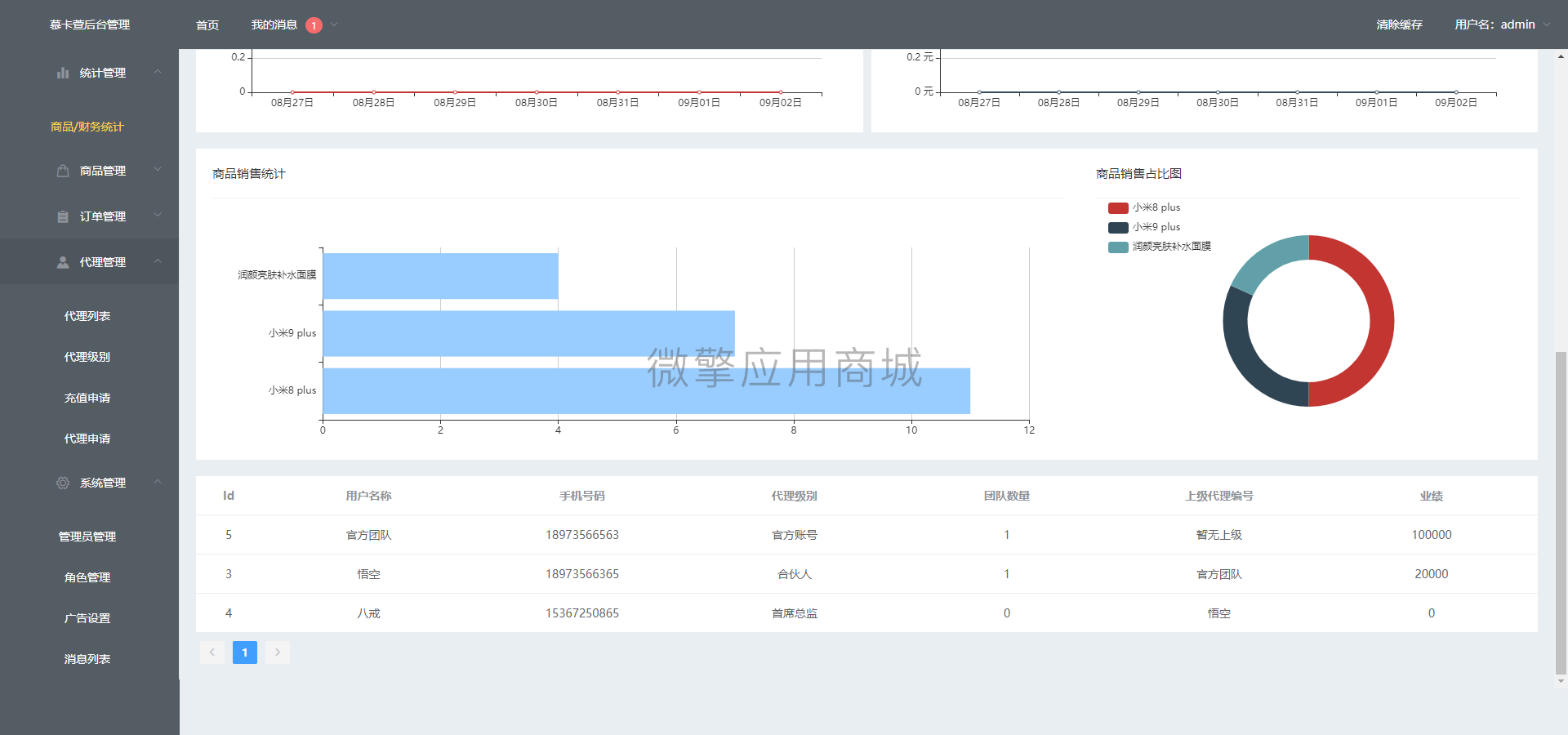Select page 1 in pagination

click(x=245, y=653)
